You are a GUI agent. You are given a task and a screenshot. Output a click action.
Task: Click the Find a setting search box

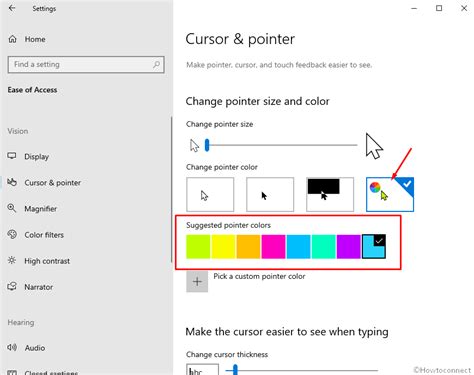click(x=86, y=65)
